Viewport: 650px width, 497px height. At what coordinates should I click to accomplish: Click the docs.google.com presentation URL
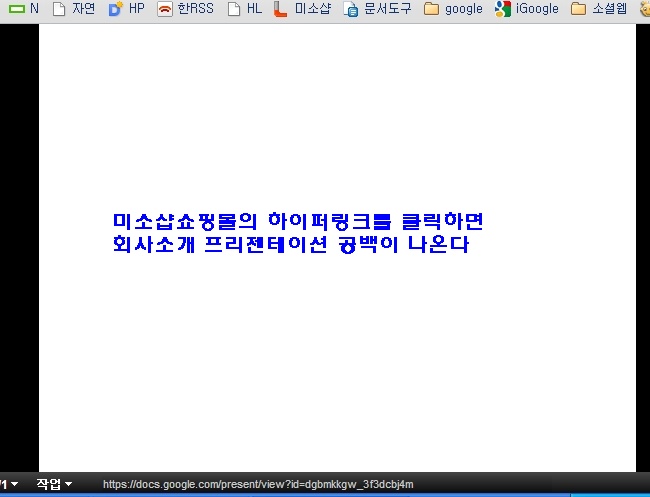pos(258,484)
